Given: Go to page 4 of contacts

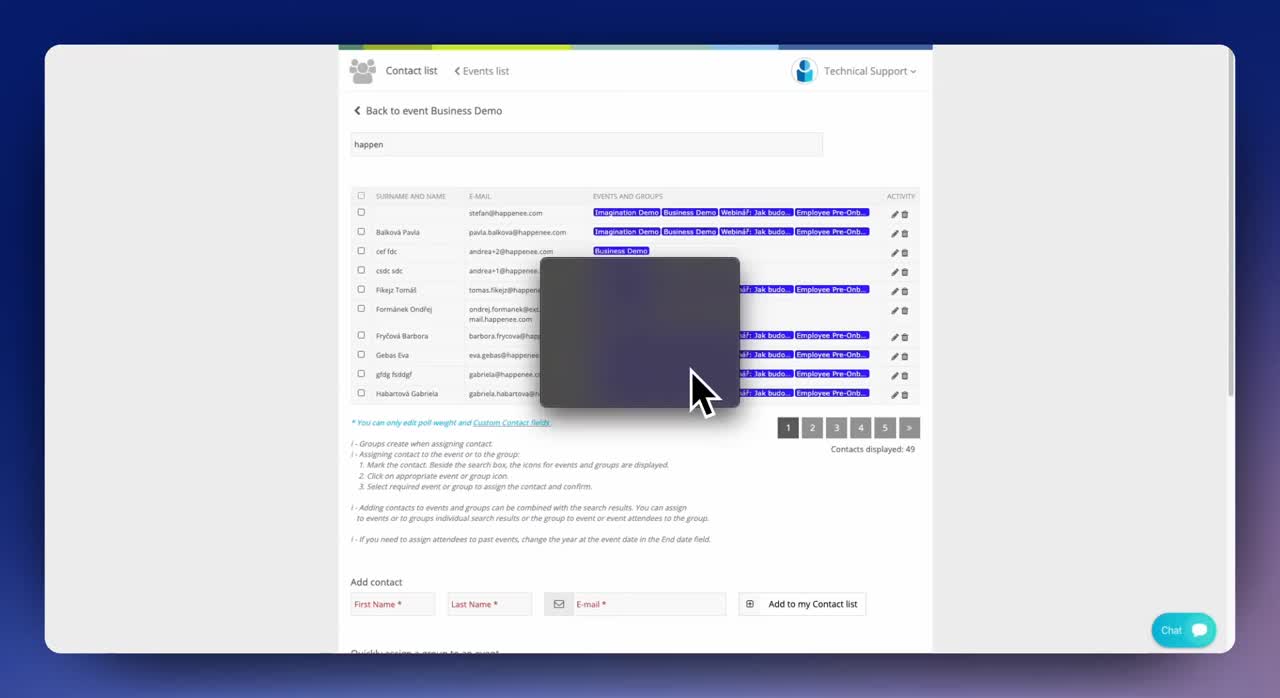Looking at the screenshot, I should coord(861,428).
